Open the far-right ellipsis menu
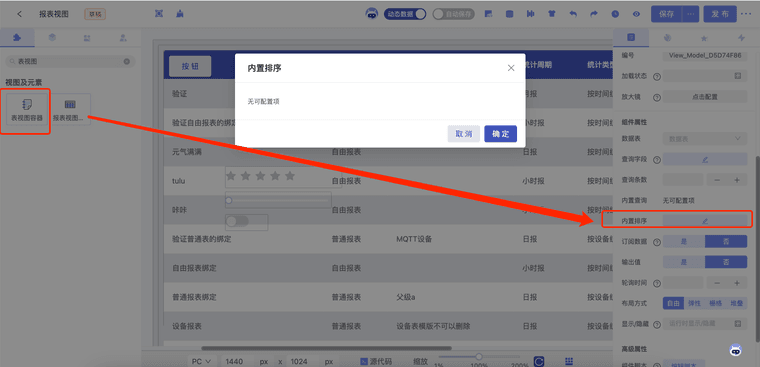The height and width of the screenshot is (367, 760). click(x=746, y=14)
